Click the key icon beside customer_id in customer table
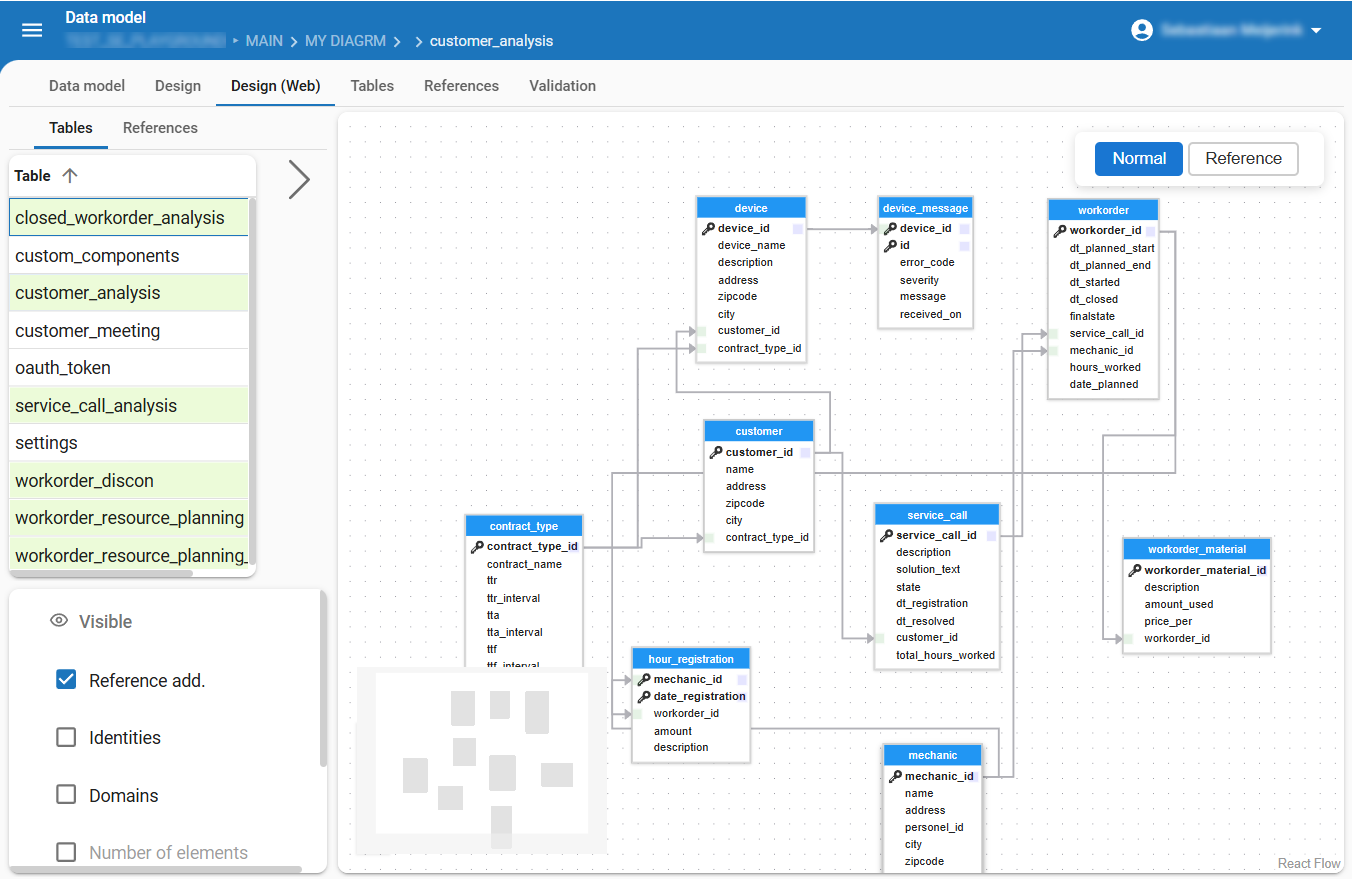 (716, 452)
